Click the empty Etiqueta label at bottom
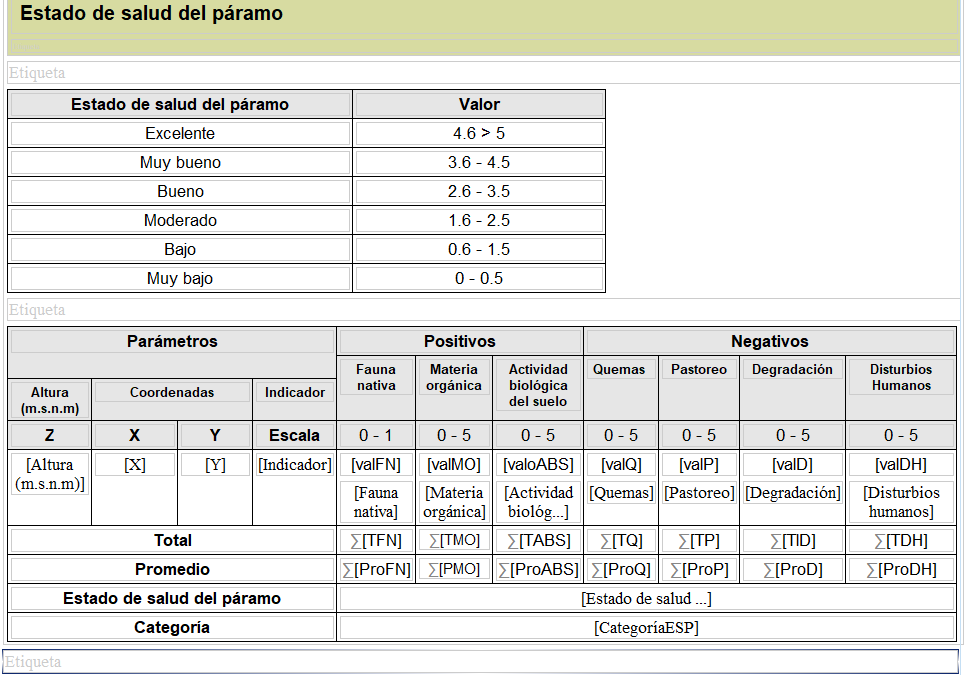 tap(480, 662)
